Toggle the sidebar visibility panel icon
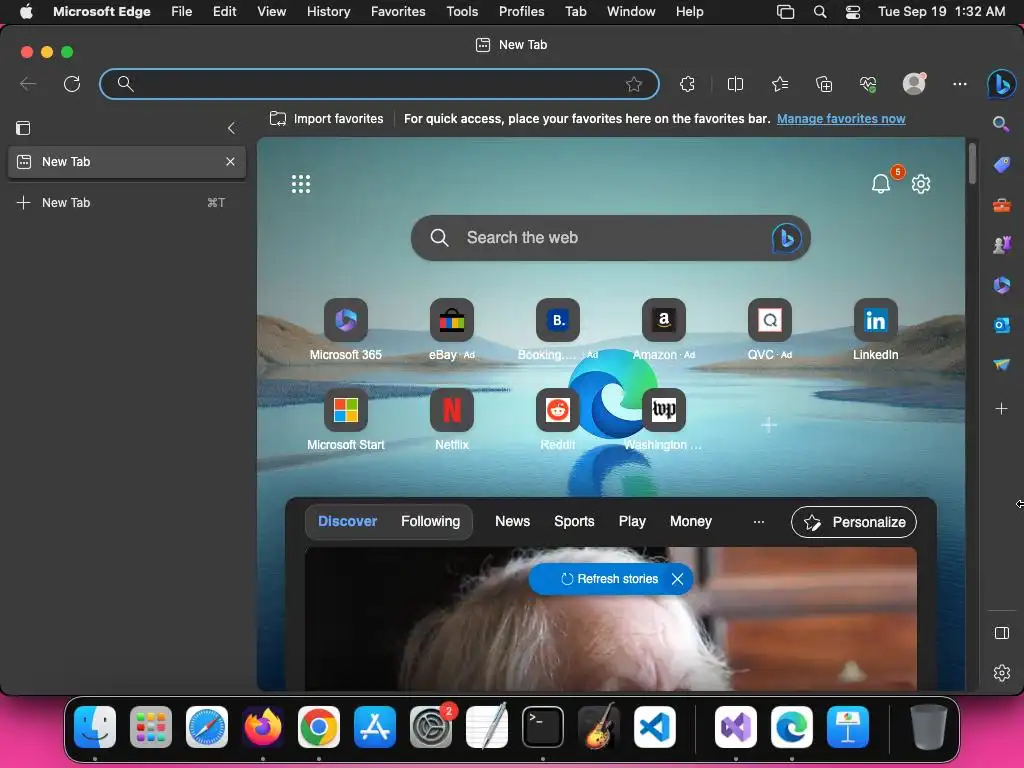Image resolution: width=1024 pixels, height=768 pixels. [x=1001, y=633]
